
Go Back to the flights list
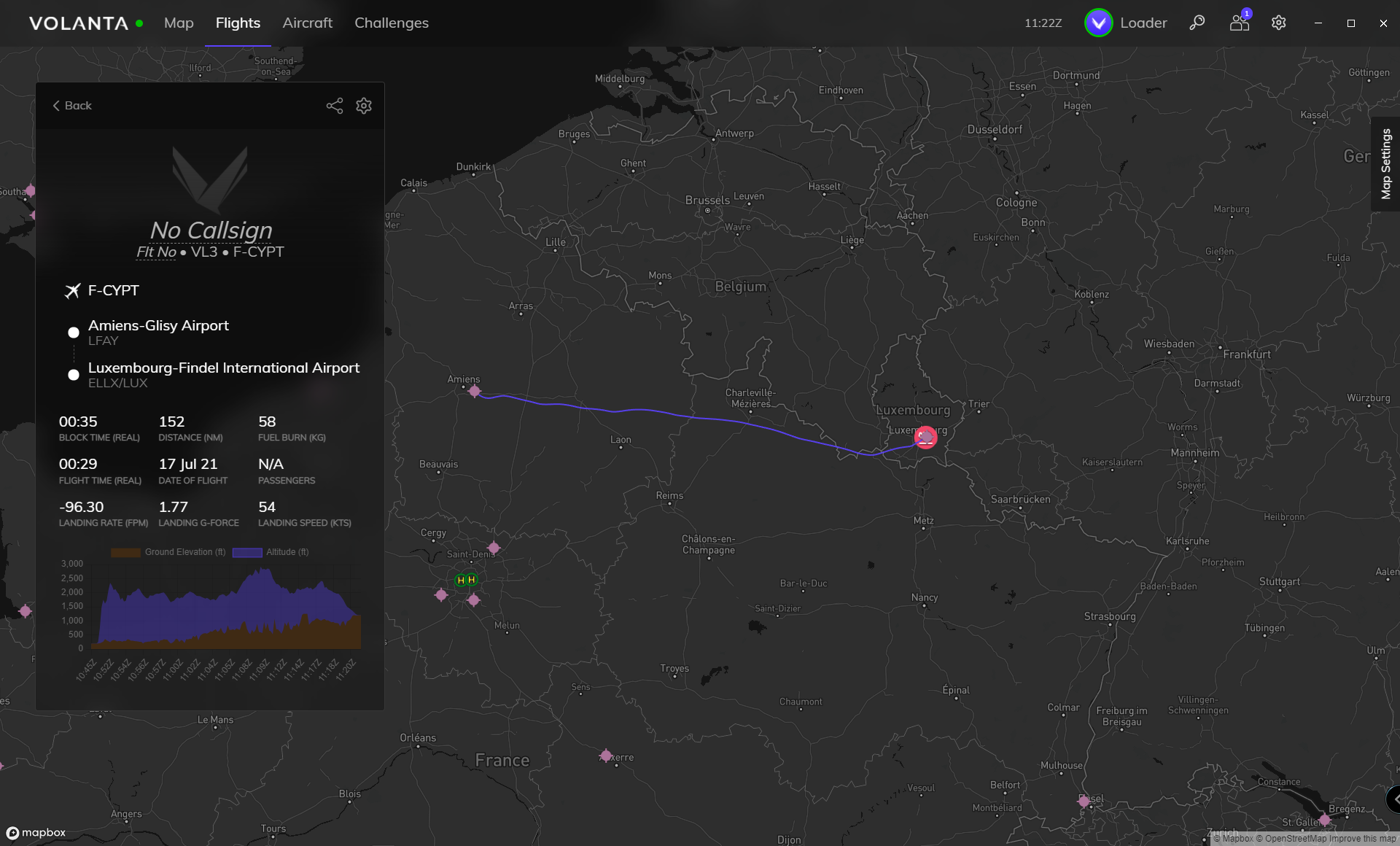[x=72, y=106]
